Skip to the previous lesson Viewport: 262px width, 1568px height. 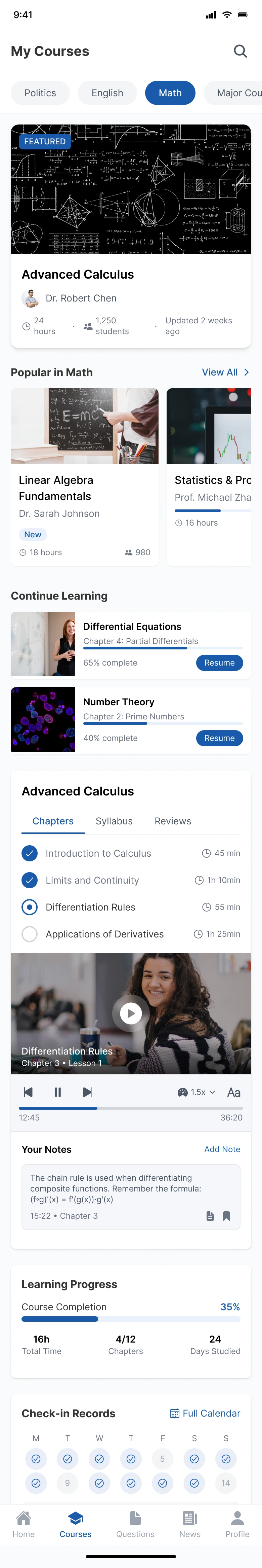coord(28,1092)
